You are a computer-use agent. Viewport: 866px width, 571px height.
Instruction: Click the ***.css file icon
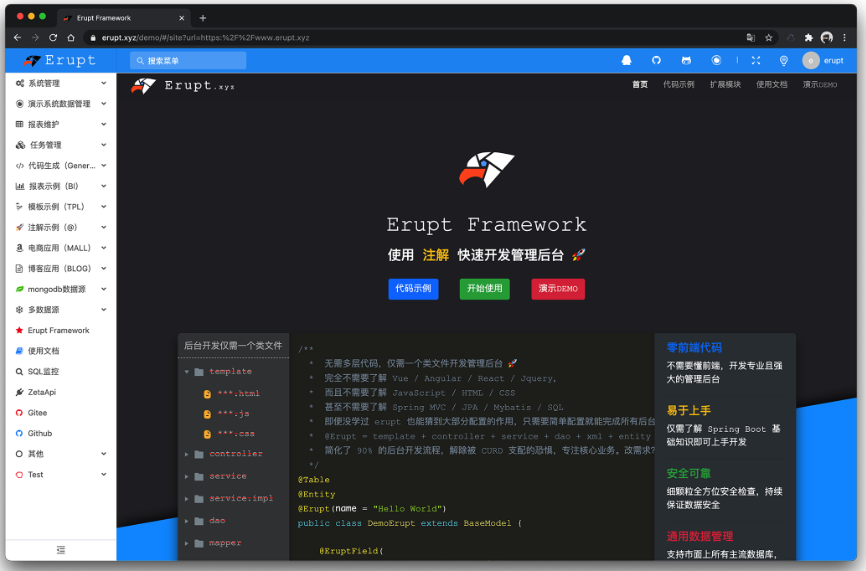[207, 434]
